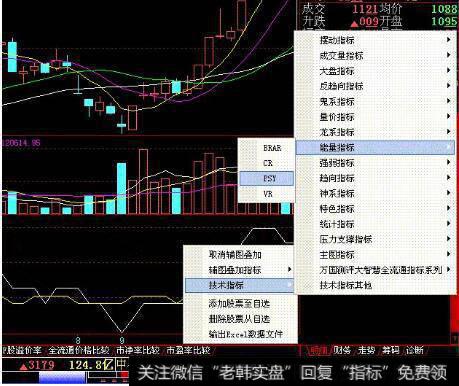Open 趋向指标 menu entry
The height and width of the screenshot is (386, 459).
[x=376, y=178]
